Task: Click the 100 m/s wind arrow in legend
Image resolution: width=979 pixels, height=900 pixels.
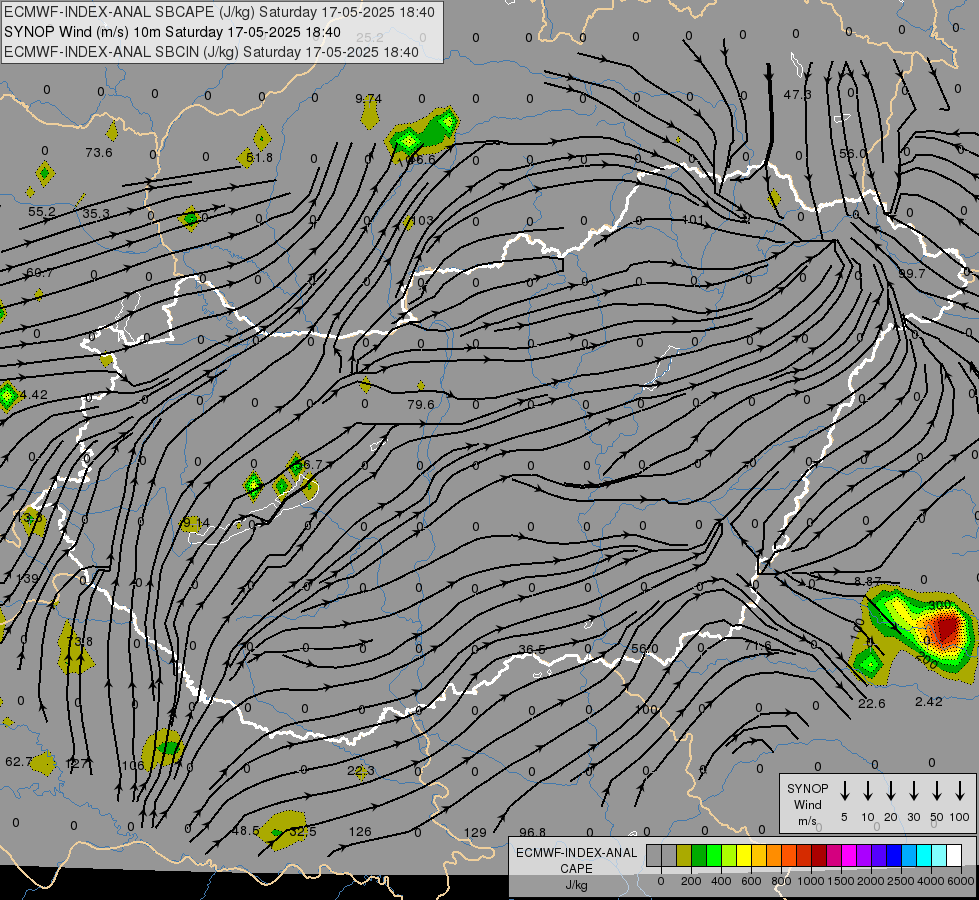Action: tap(960, 791)
